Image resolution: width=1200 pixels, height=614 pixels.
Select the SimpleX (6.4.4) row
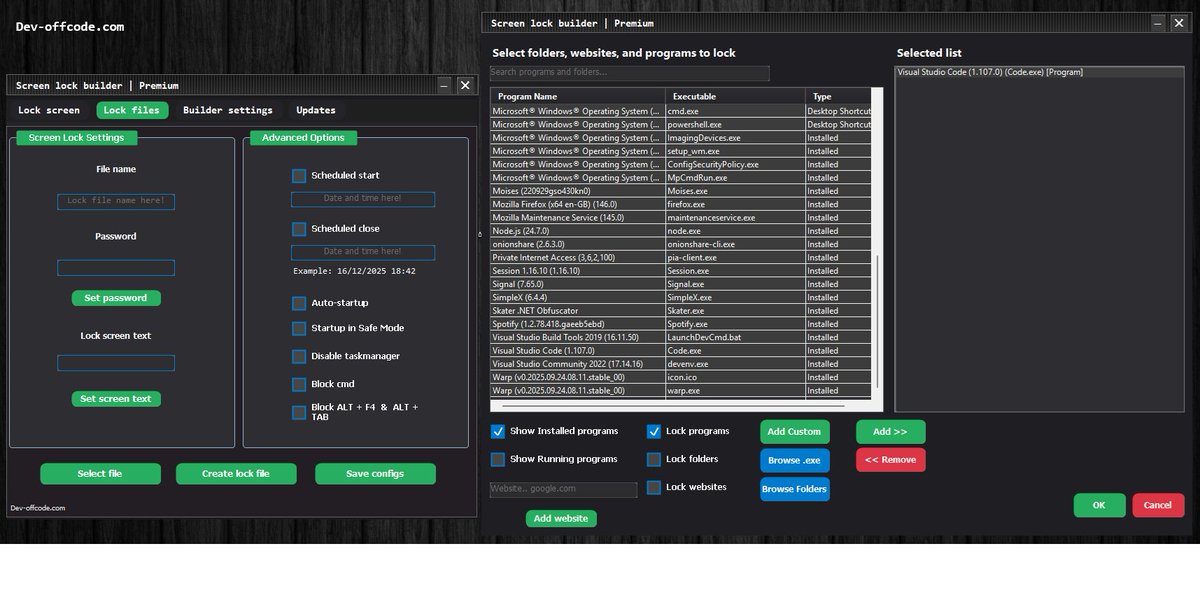click(681, 297)
